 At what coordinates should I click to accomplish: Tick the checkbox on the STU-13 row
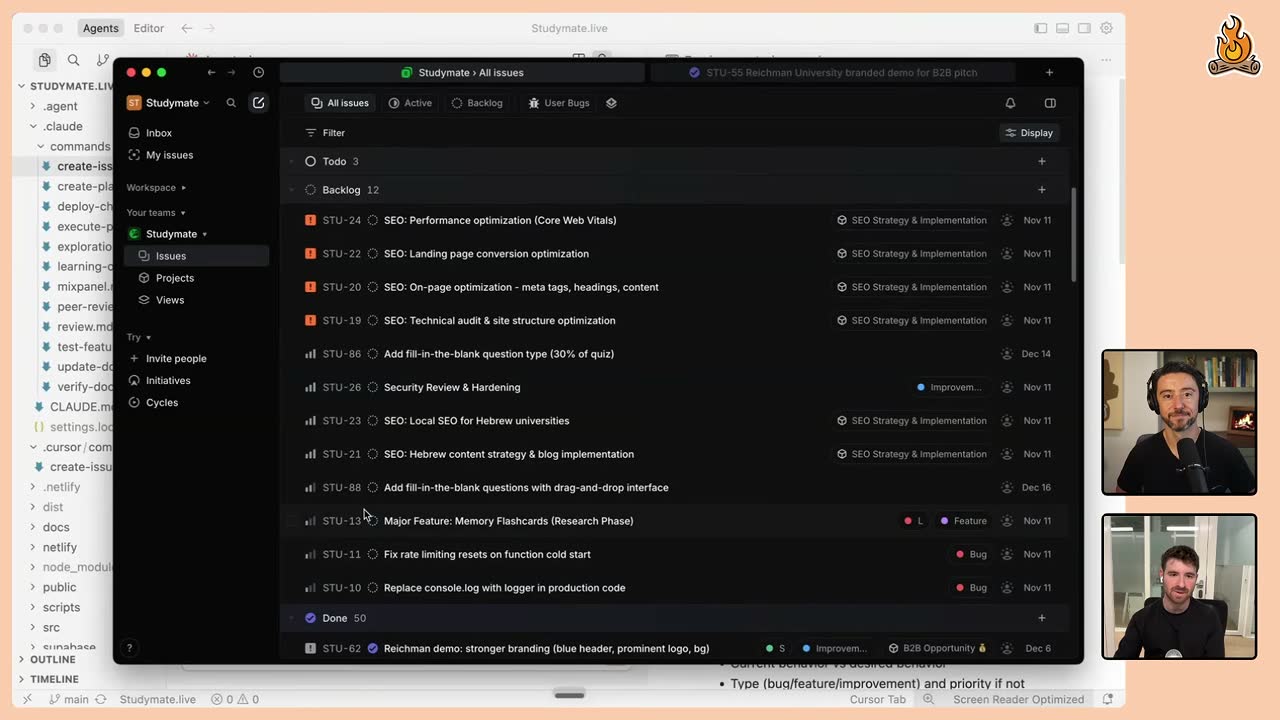coord(293,521)
